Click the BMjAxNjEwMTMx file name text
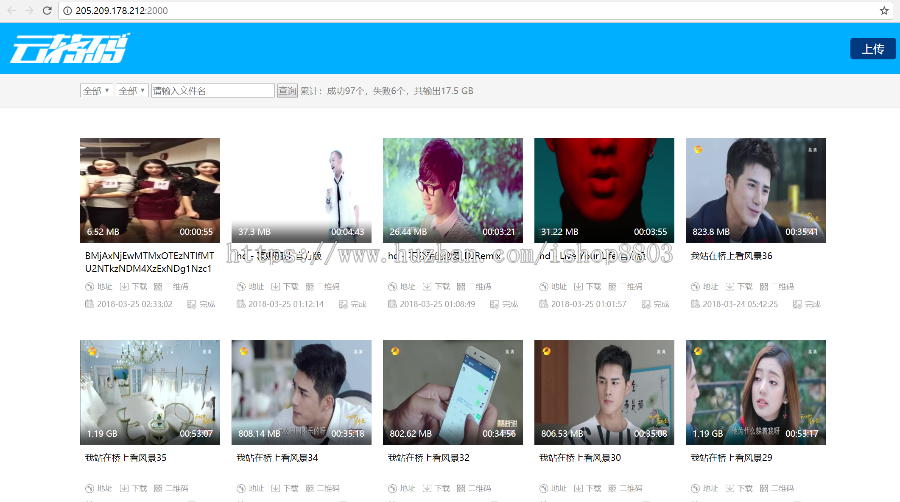The image size is (900, 502). (150, 262)
